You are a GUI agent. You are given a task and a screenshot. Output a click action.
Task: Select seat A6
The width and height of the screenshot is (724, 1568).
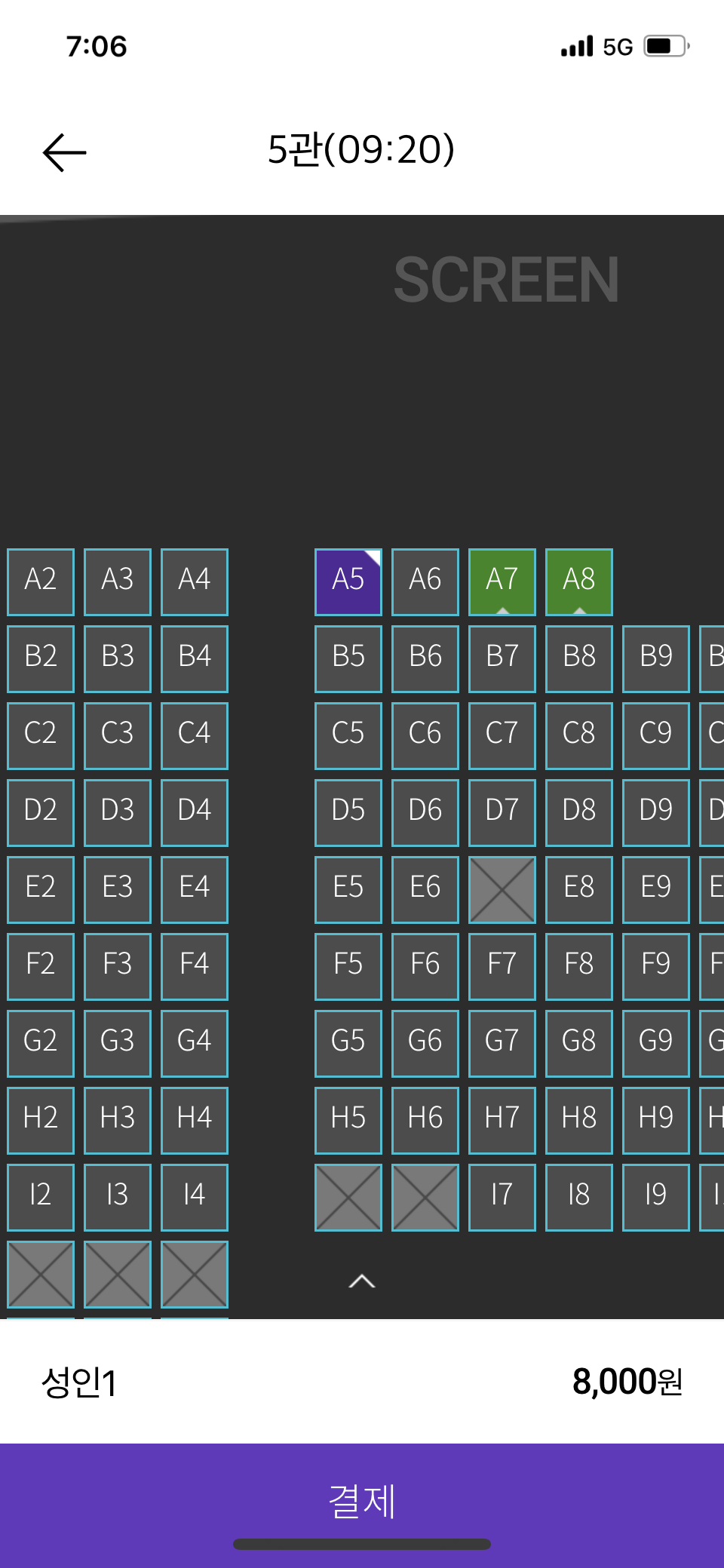pyautogui.click(x=425, y=582)
